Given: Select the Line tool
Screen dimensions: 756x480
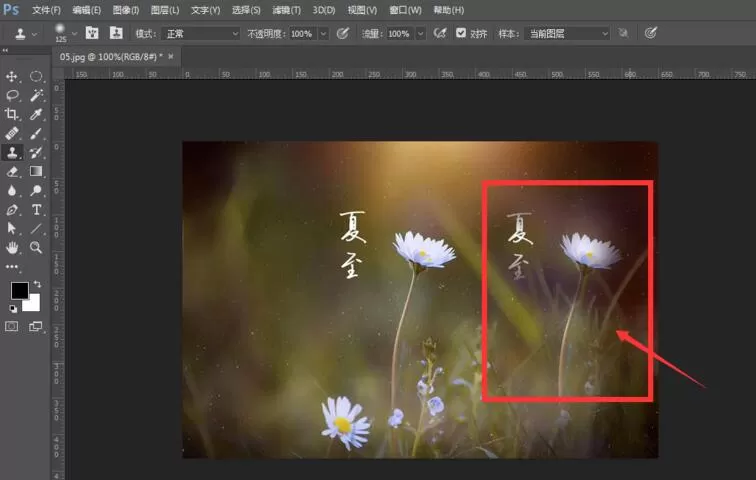Looking at the screenshot, I should click(36, 228).
